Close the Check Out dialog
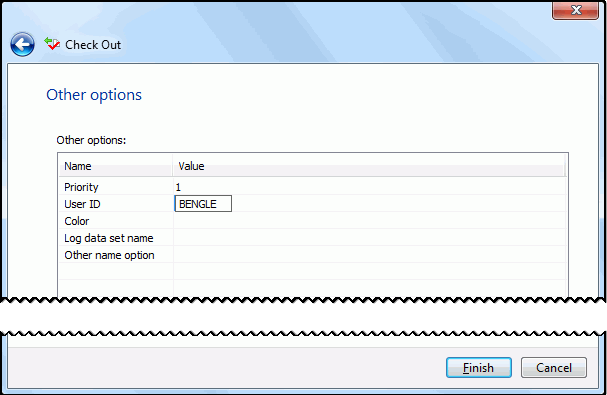 point(575,10)
